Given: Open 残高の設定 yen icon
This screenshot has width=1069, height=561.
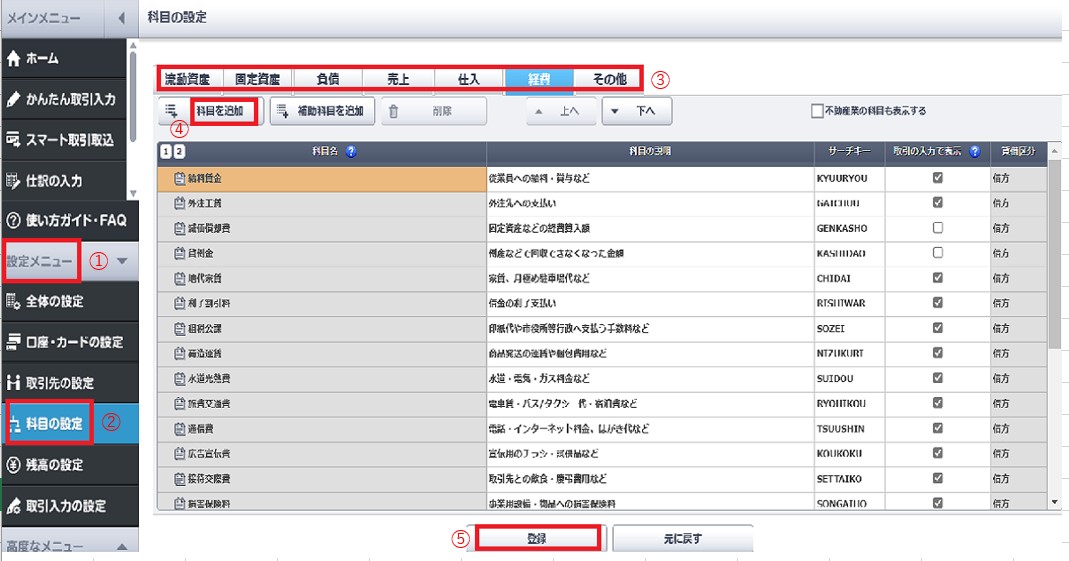Looking at the screenshot, I should pos(13,465).
